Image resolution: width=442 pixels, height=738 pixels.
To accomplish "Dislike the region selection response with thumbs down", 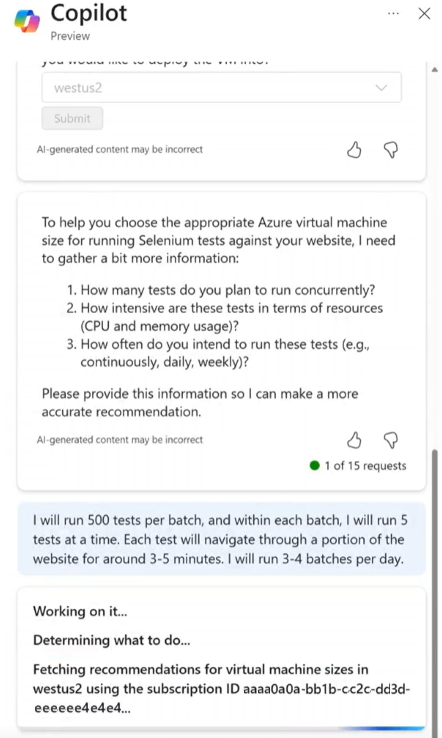I will [391, 150].
